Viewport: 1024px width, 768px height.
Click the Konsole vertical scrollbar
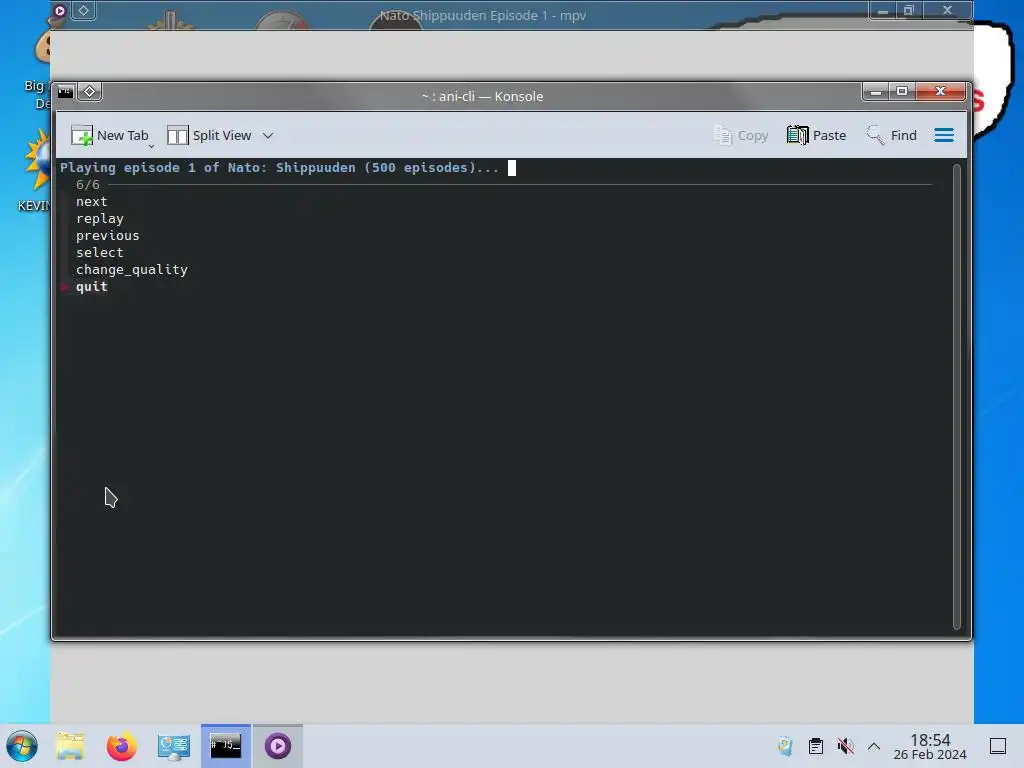[x=957, y=396]
